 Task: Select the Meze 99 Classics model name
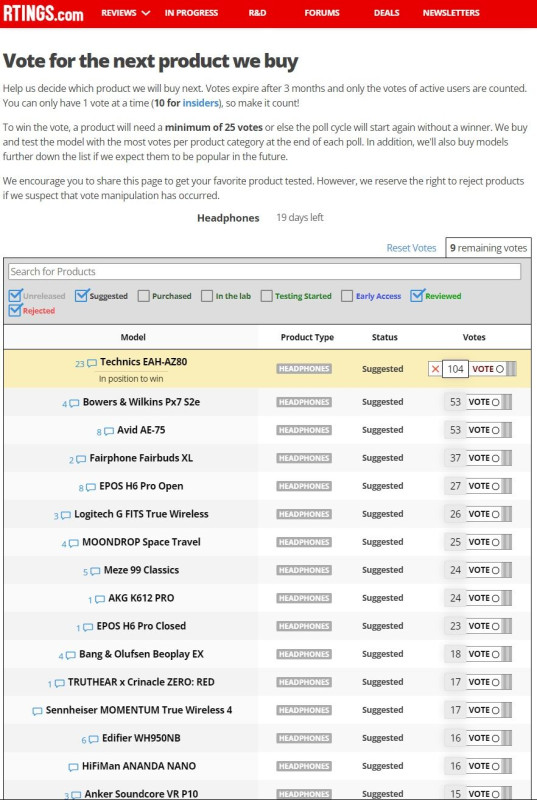(141, 570)
